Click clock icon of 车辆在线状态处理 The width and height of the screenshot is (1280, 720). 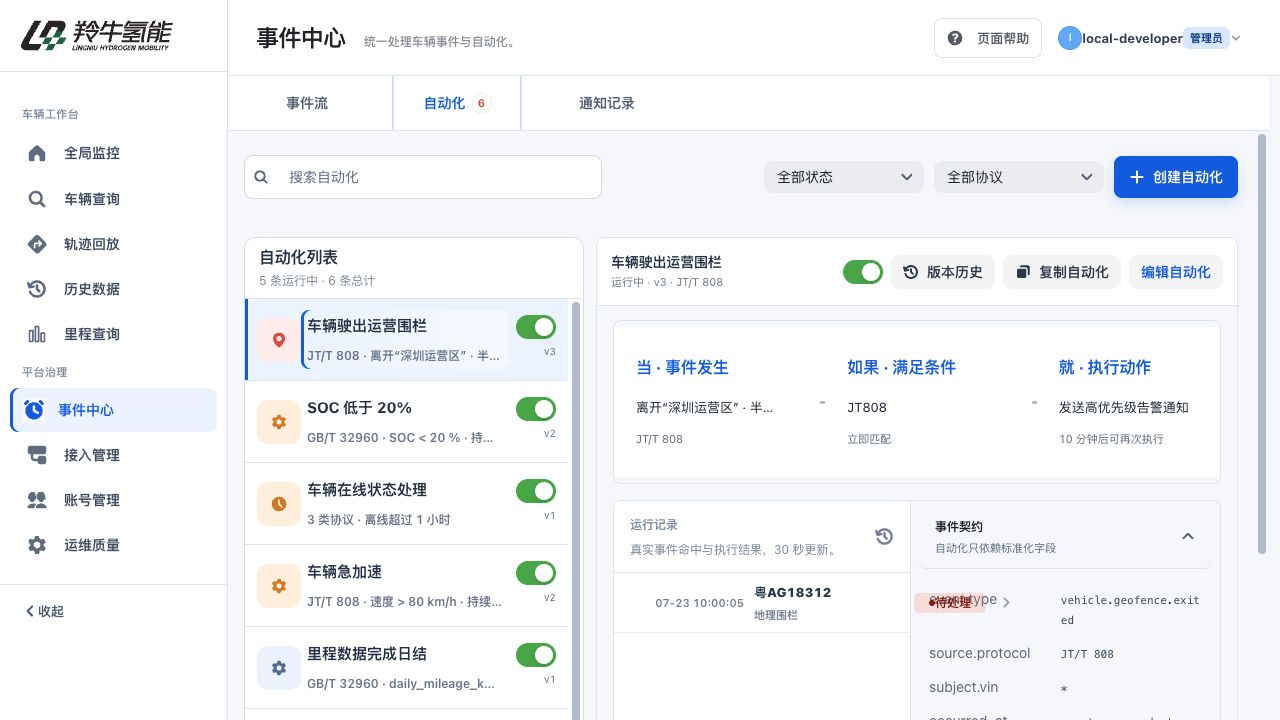tap(279, 504)
